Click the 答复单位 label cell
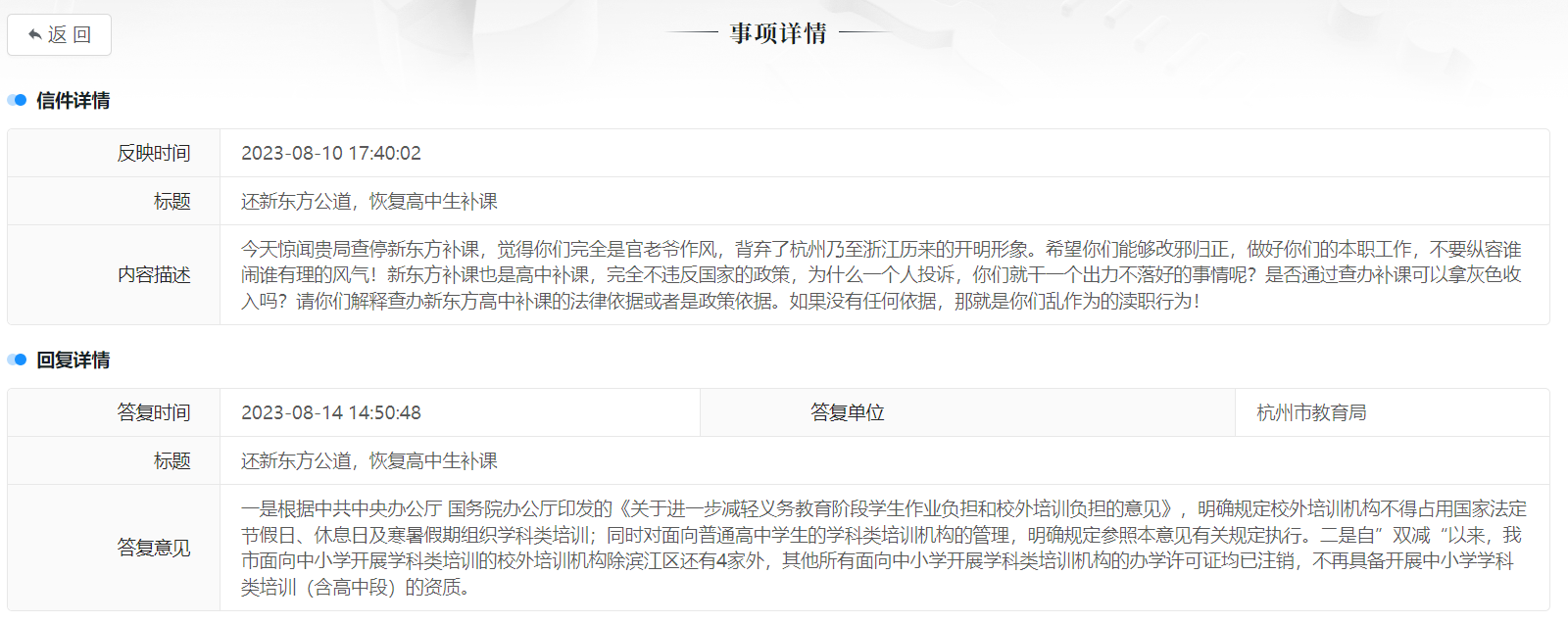Screen dimensions: 1568x623 (967, 412)
